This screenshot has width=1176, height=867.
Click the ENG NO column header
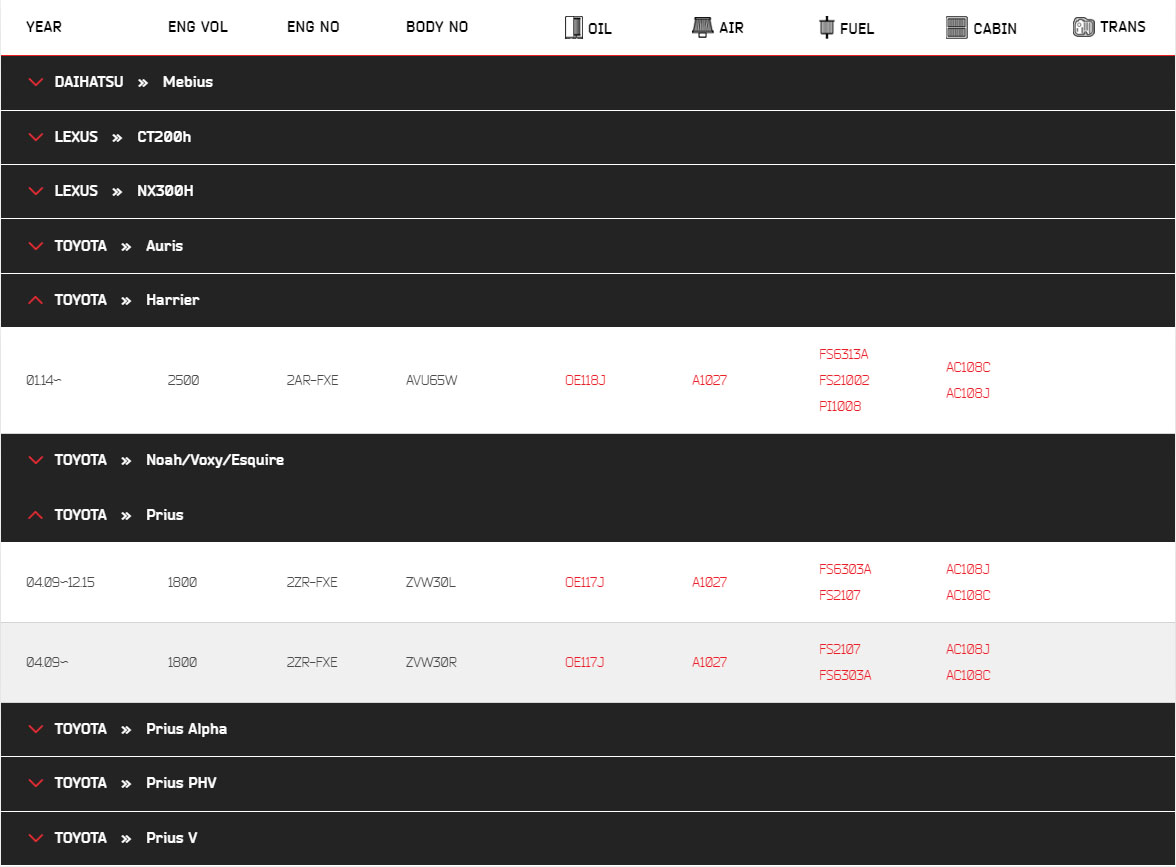point(314,27)
